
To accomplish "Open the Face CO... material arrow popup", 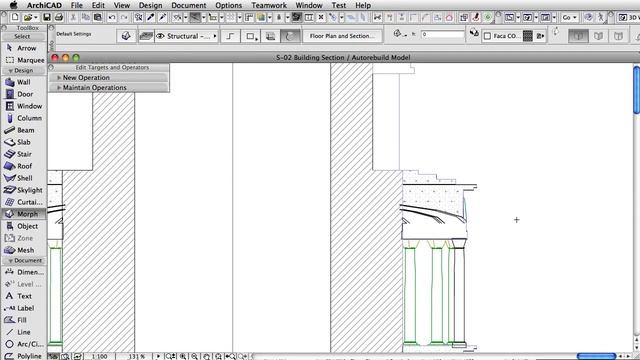I will click(540, 36).
